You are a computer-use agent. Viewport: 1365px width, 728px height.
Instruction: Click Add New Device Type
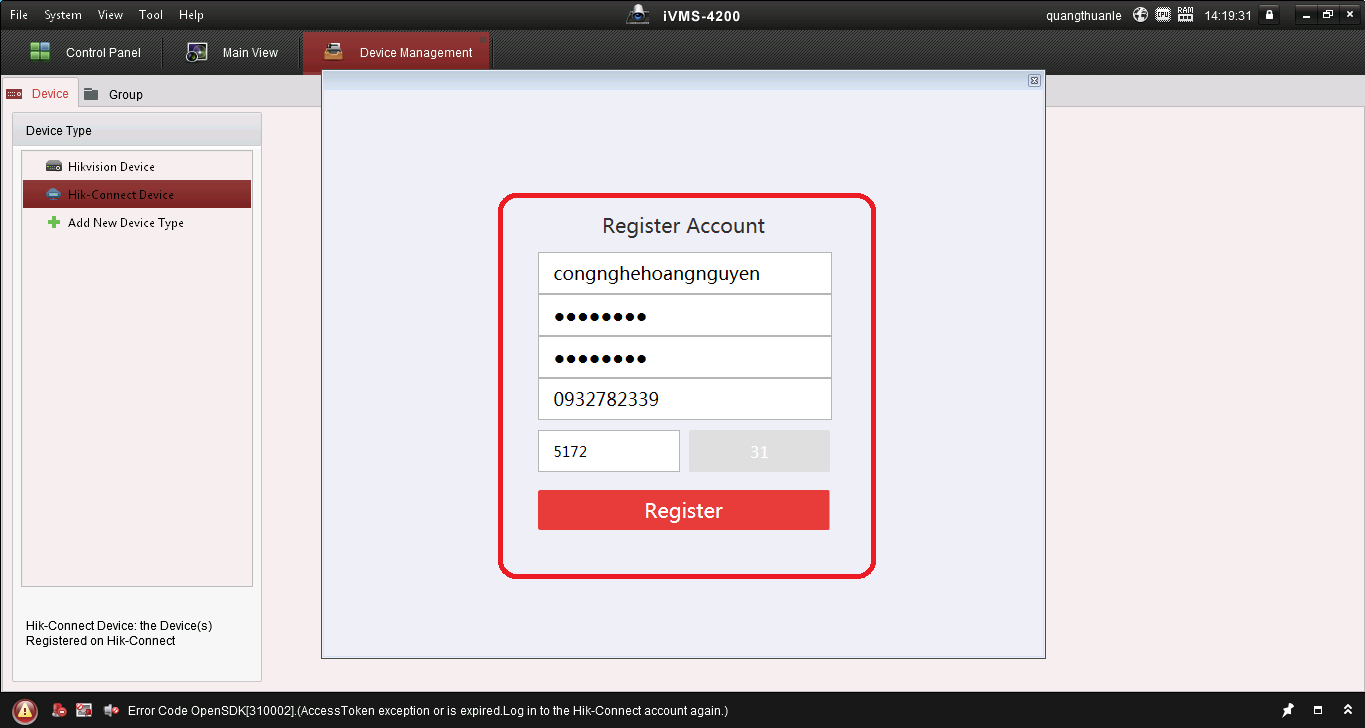pyautogui.click(x=125, y=223)
